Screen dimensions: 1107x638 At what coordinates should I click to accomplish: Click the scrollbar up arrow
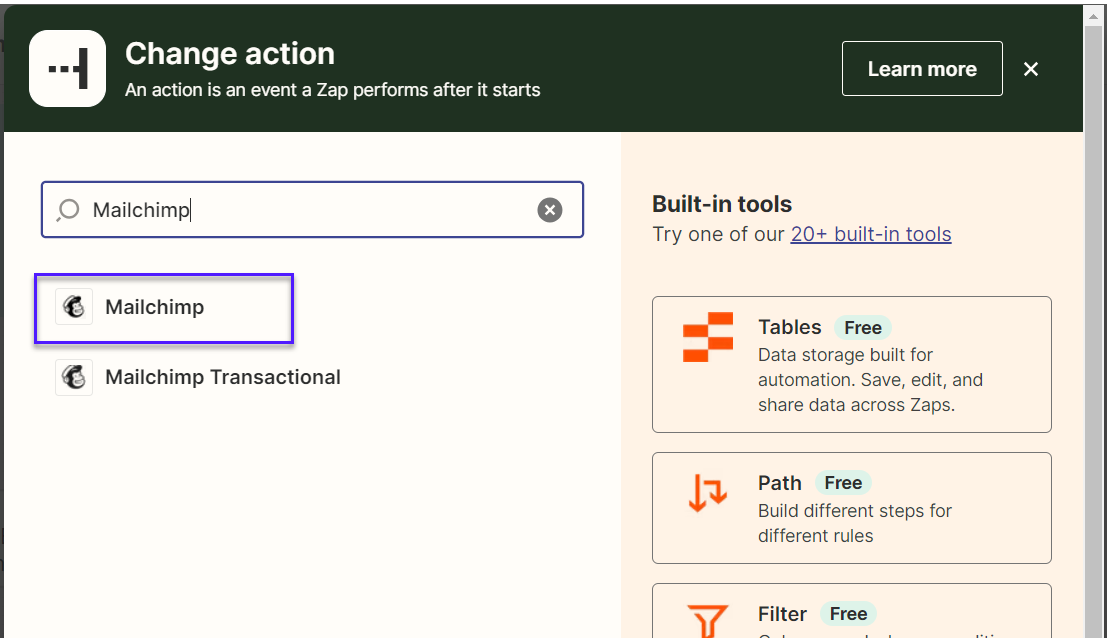coord(1094,18)
